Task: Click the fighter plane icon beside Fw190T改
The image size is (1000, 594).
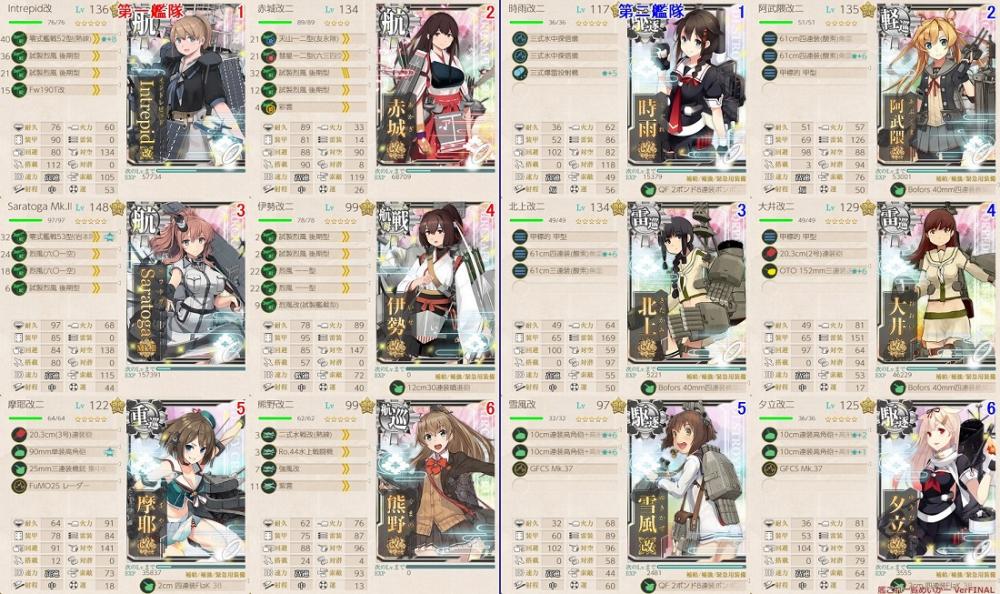Action: (x=19, y=91)
